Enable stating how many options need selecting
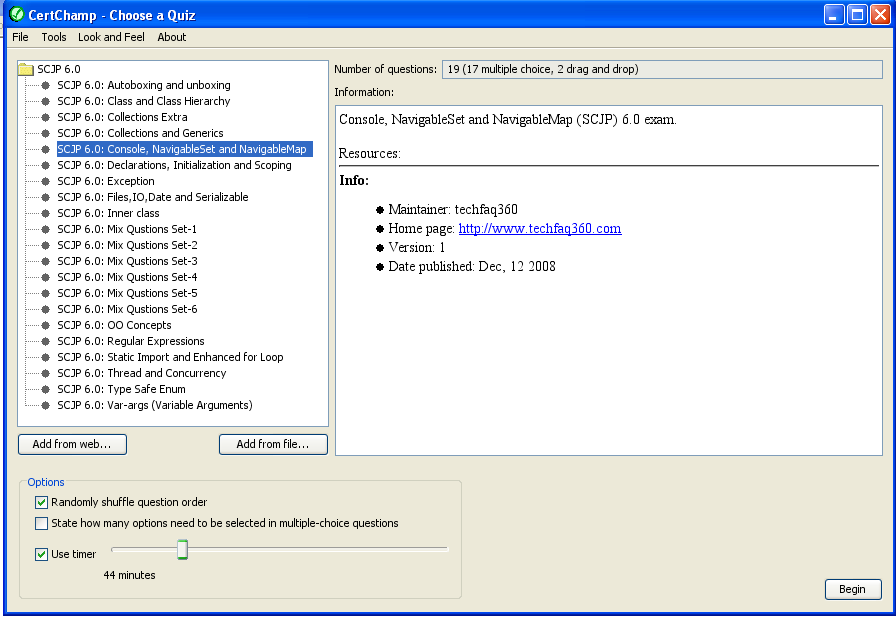 [x=42, y=523]
